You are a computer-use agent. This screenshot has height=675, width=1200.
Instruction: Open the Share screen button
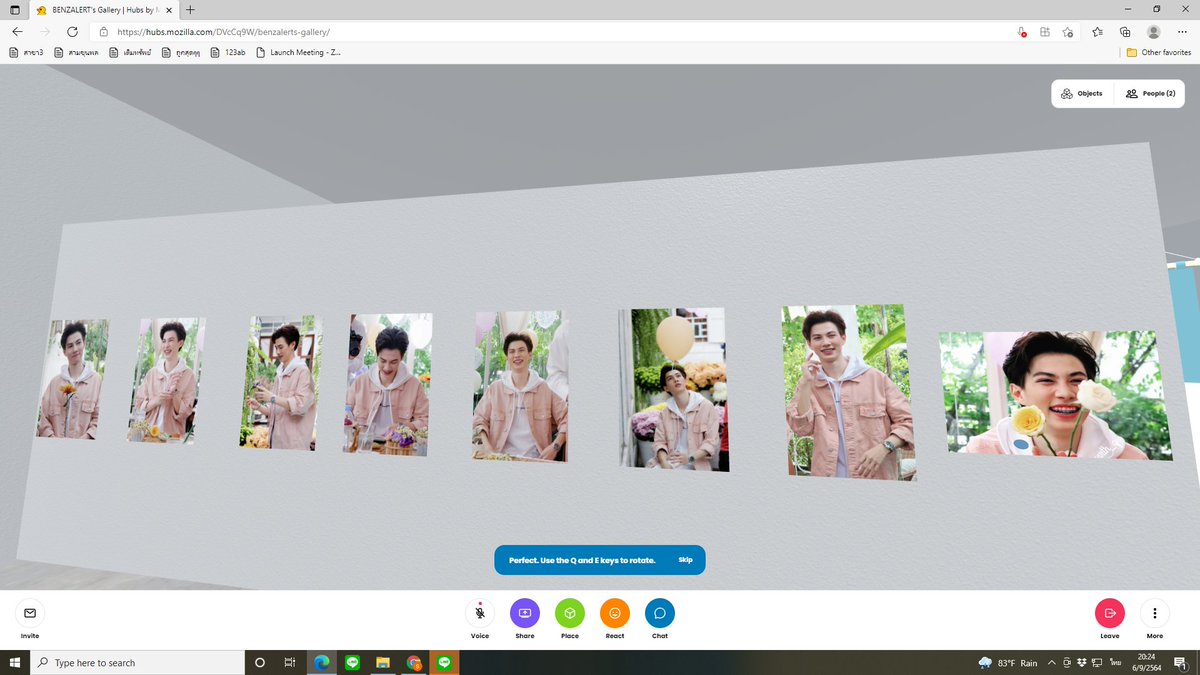point(525,613)
